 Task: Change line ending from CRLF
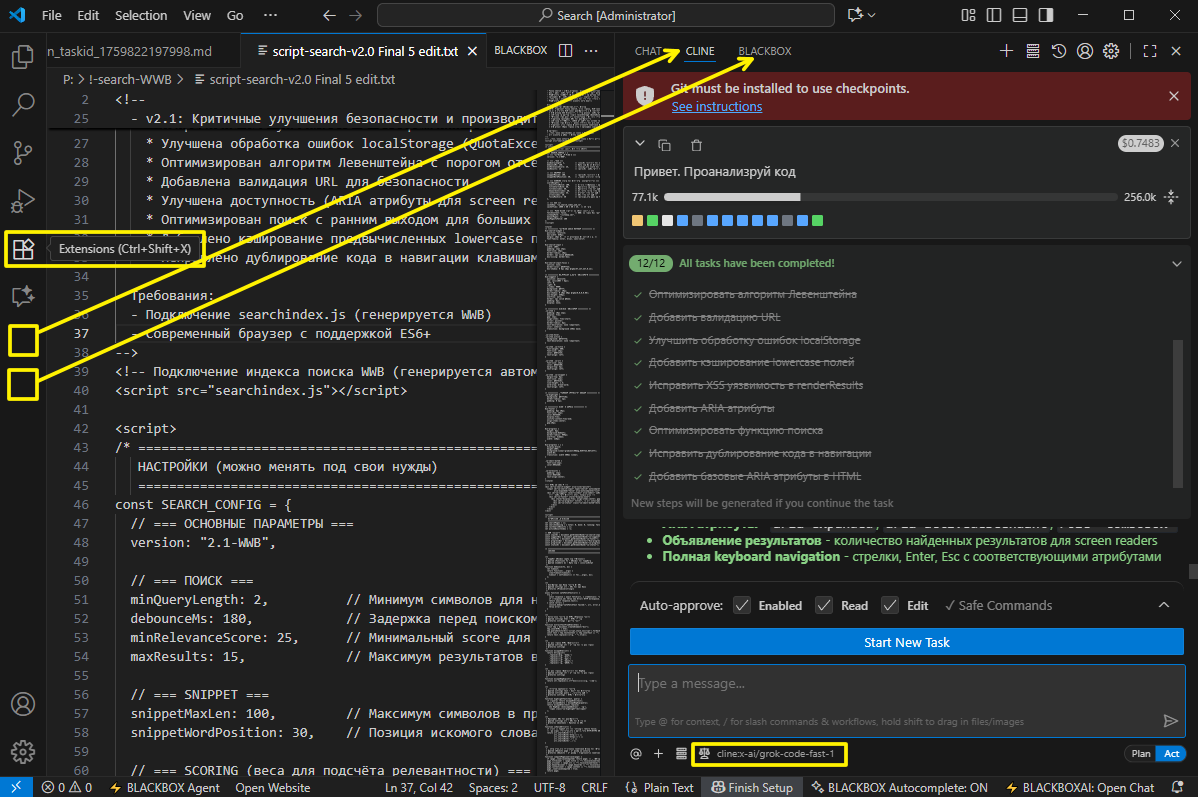pos(594,787)
